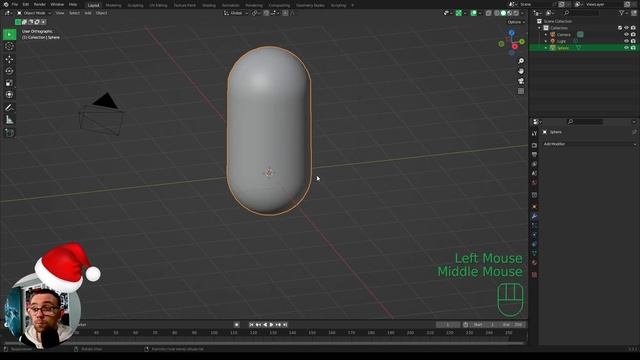Select the Annotate pencil tool

9,108
